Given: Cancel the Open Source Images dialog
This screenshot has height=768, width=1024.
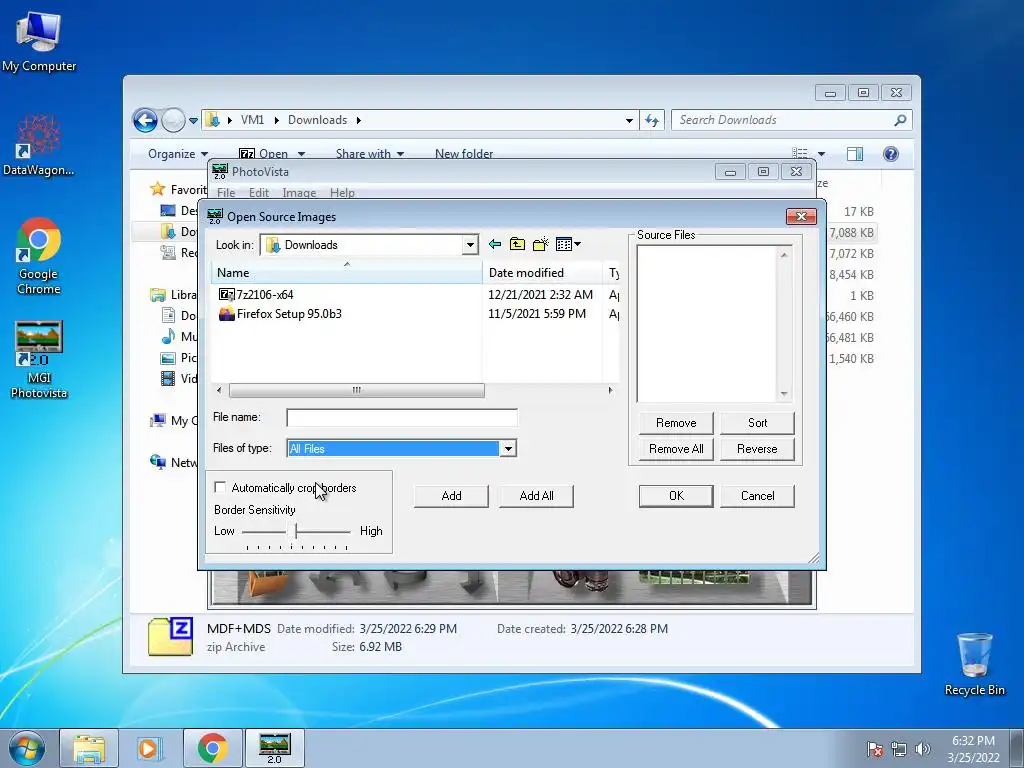Looking at the screenshot, I should (758, 496).
